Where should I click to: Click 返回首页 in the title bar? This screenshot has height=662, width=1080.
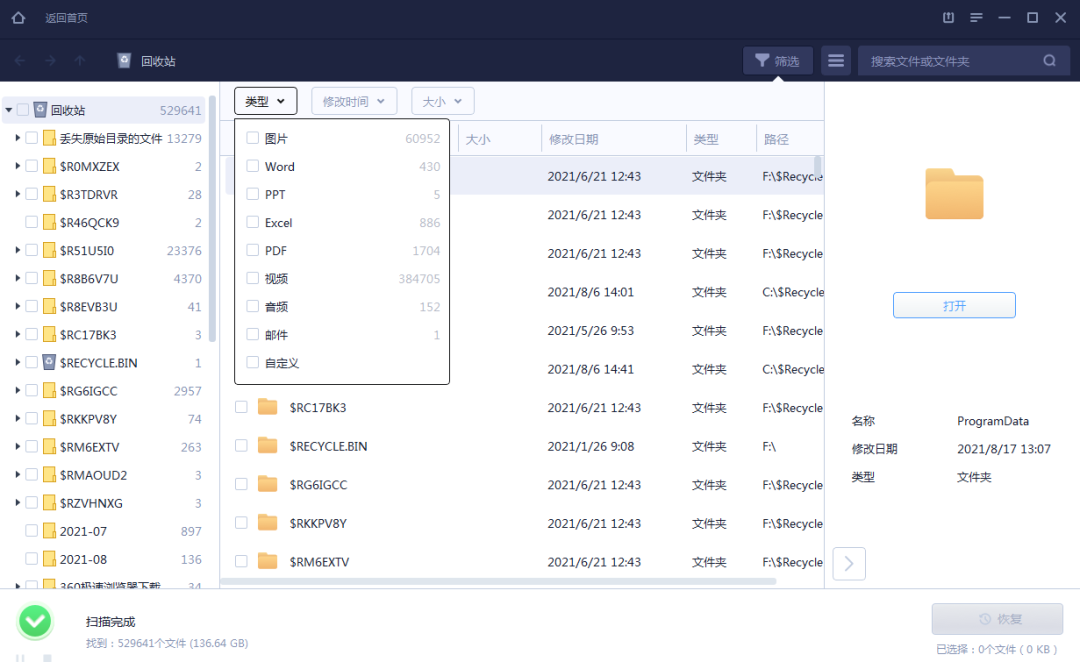coord(66,17)
